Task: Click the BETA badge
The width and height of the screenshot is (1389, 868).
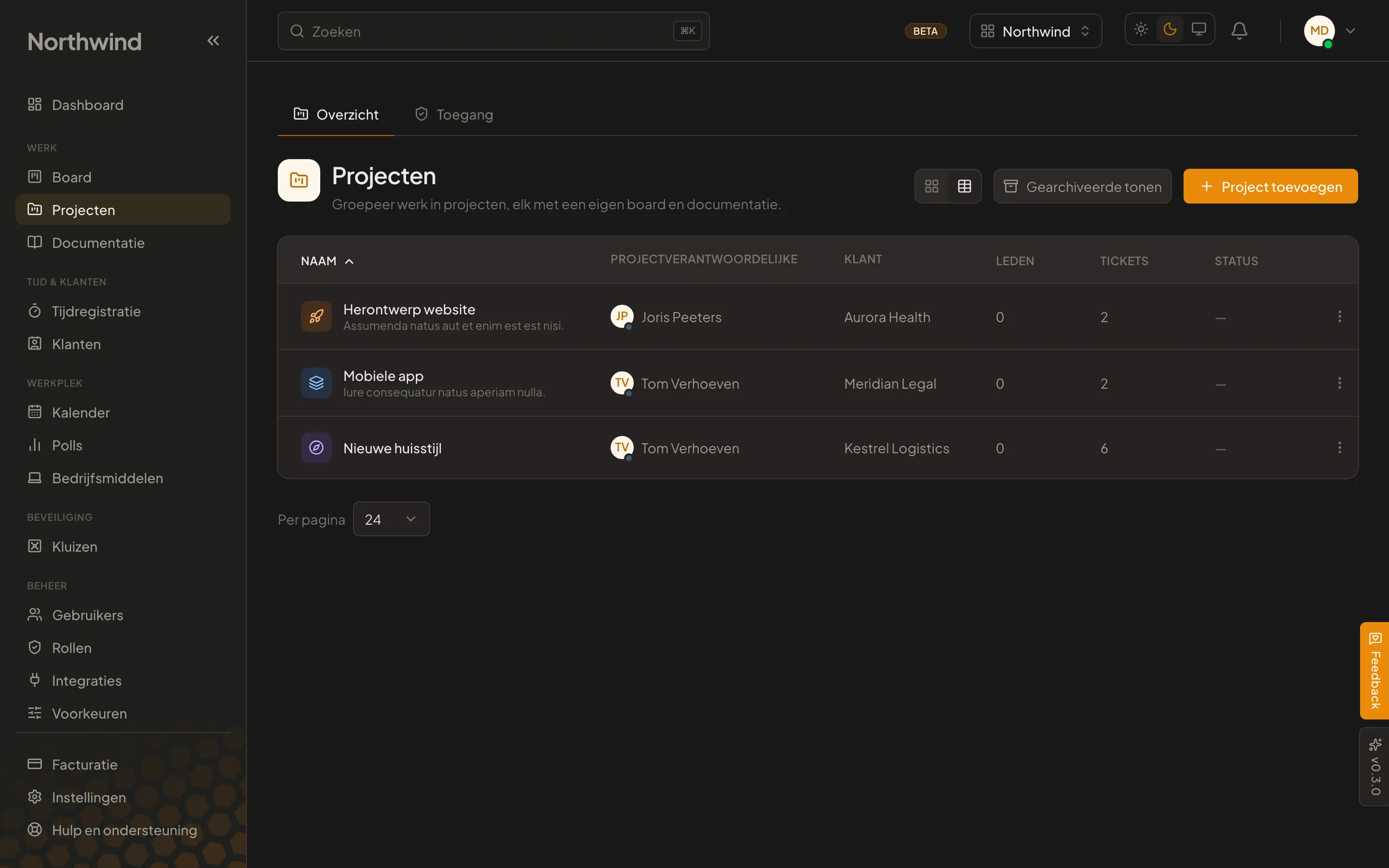Action: click(925, 31)
